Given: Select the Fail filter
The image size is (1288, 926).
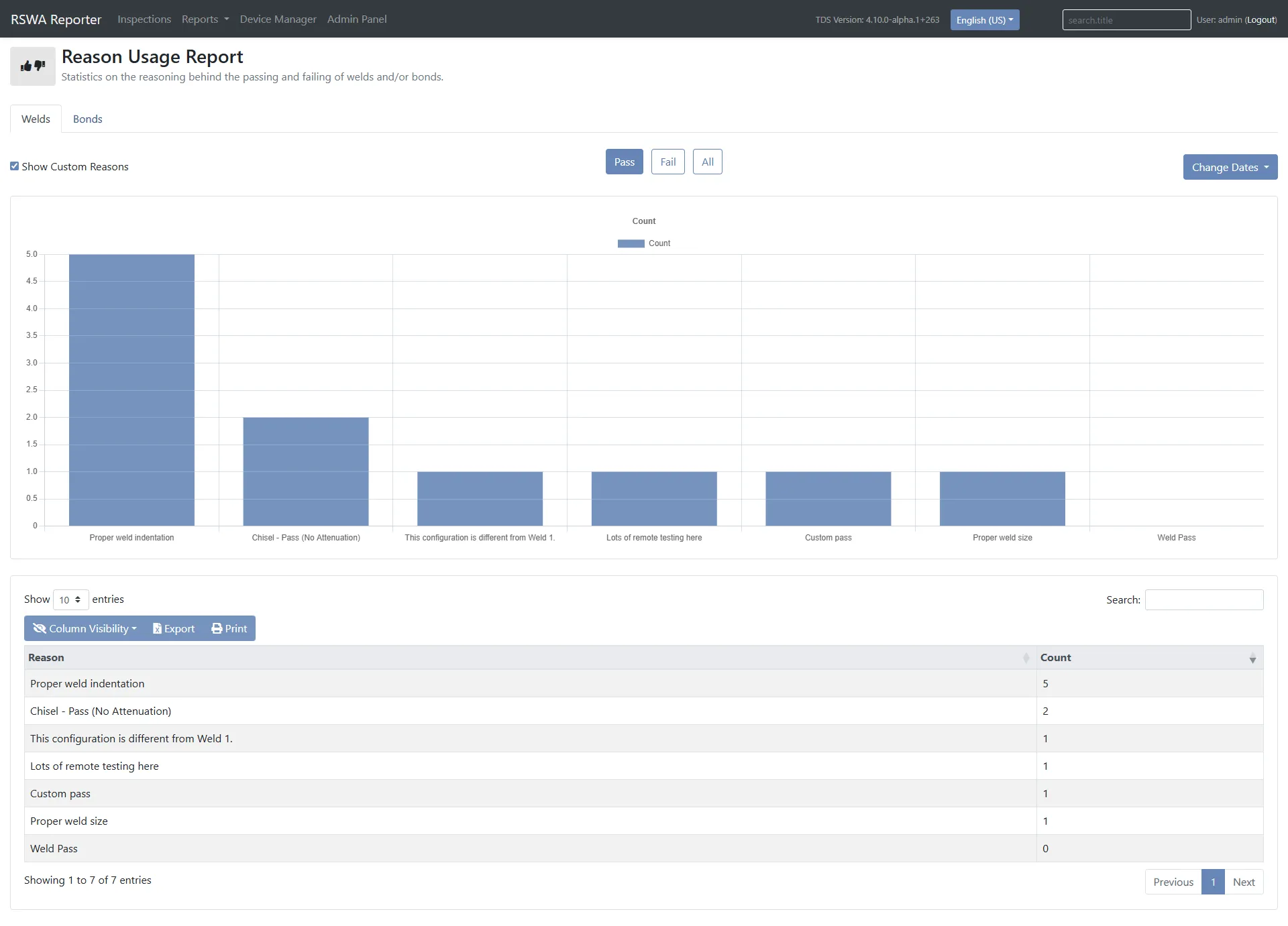Looking at the screenshot, I should tap(668, 162).
